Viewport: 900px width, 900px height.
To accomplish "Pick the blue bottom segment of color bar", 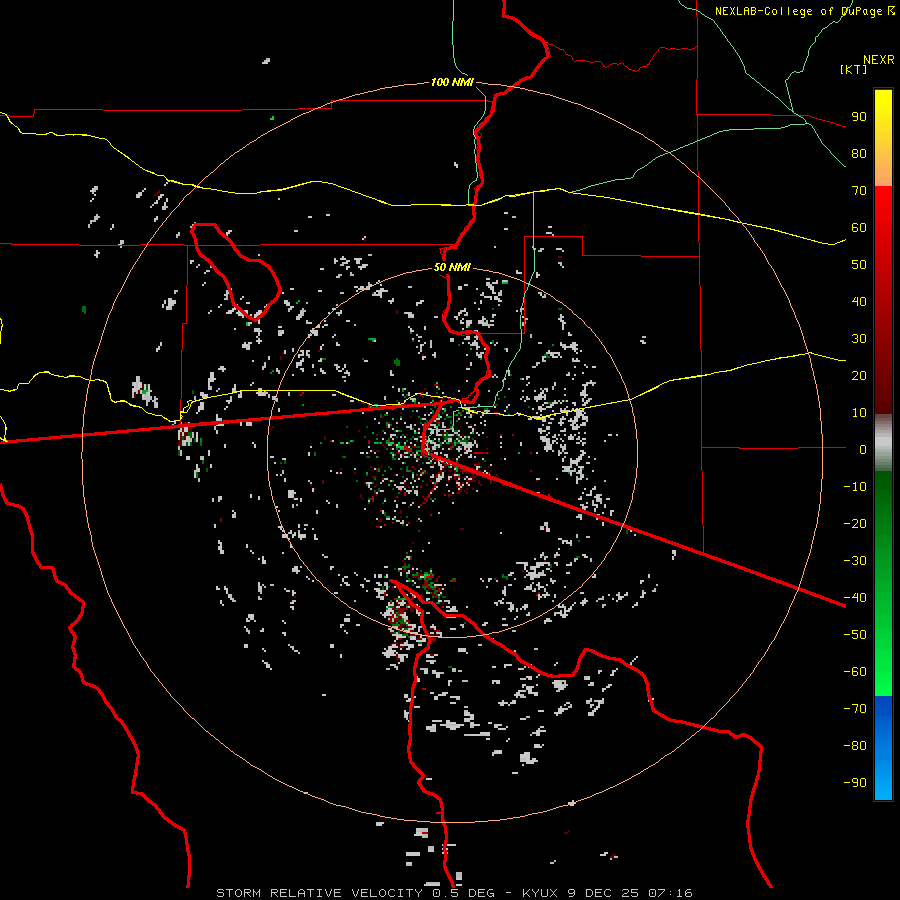I will (x=883, y=748).
